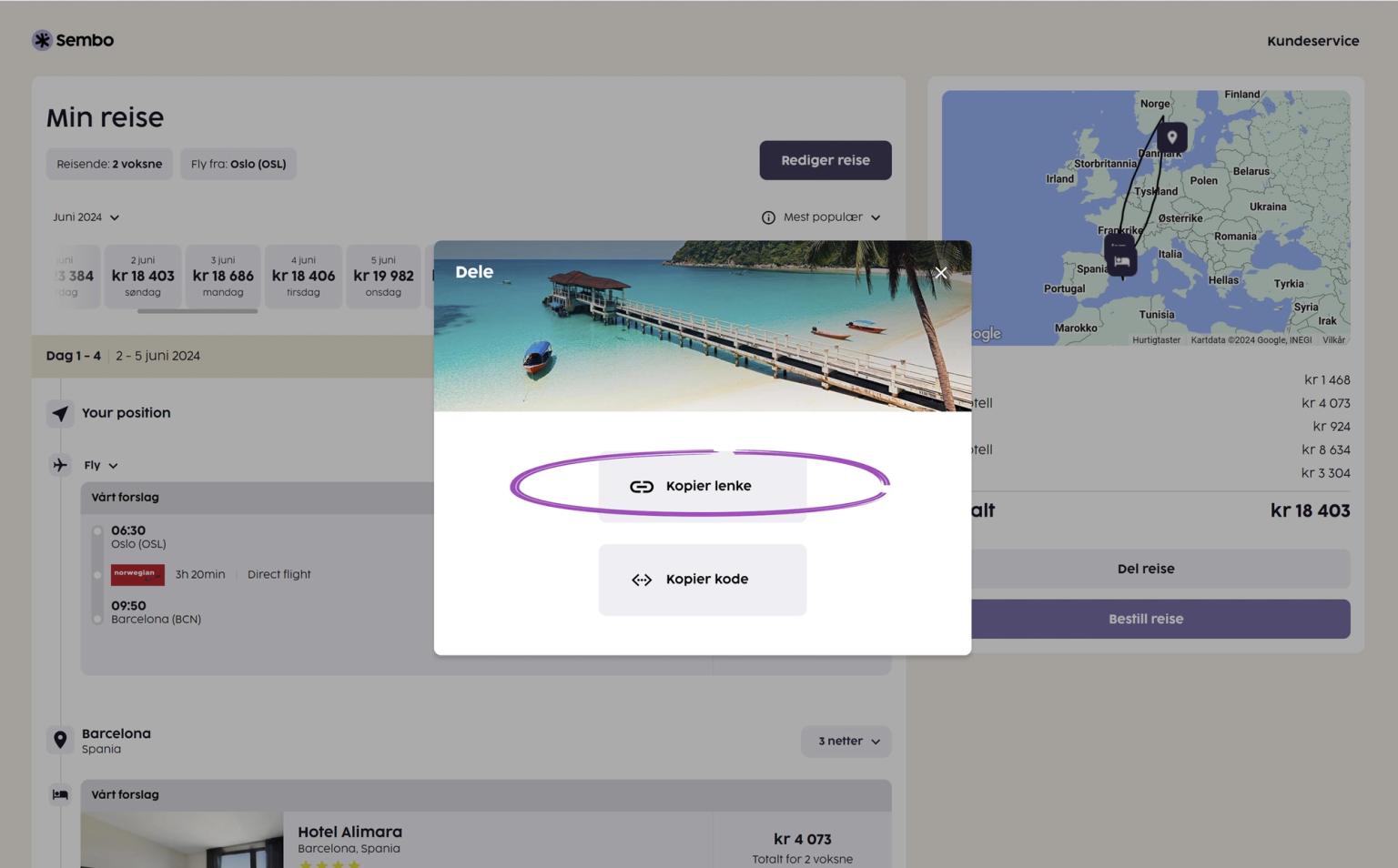
Task: Click the kr 18 403 total price
Action: coord(1310,510)
